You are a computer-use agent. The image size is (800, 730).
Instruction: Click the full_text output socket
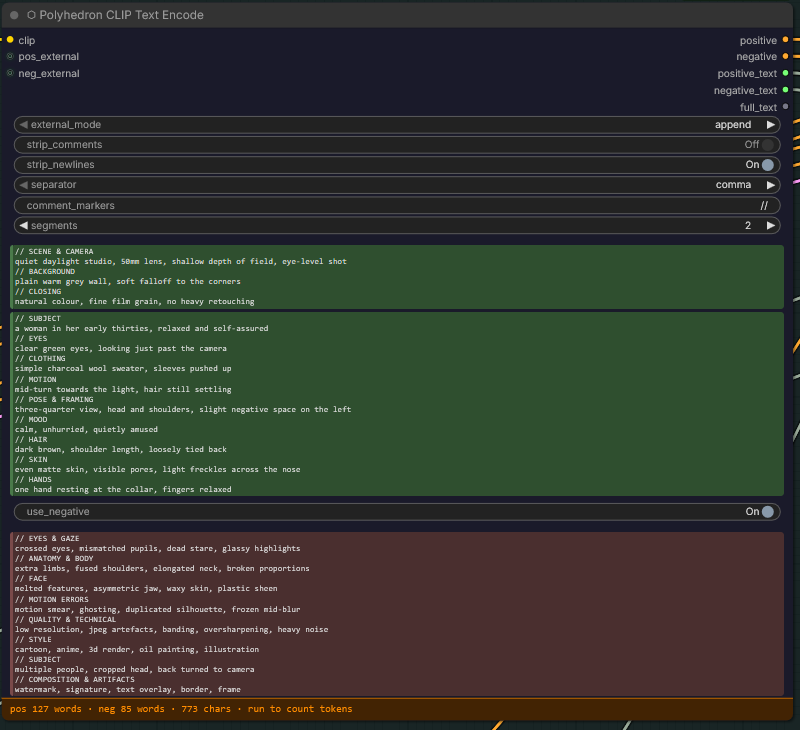(x=785, y=107)
